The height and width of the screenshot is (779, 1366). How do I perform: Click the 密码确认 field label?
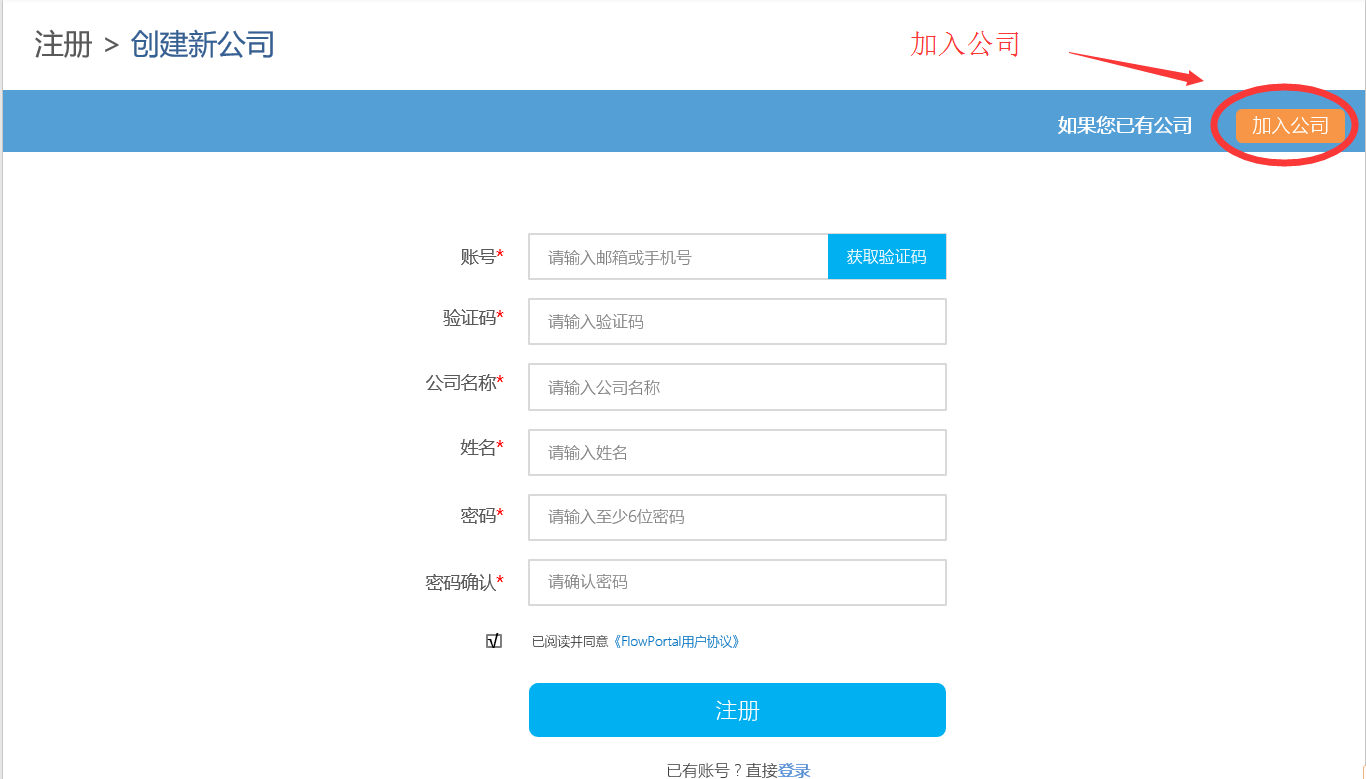pos(461,582)
